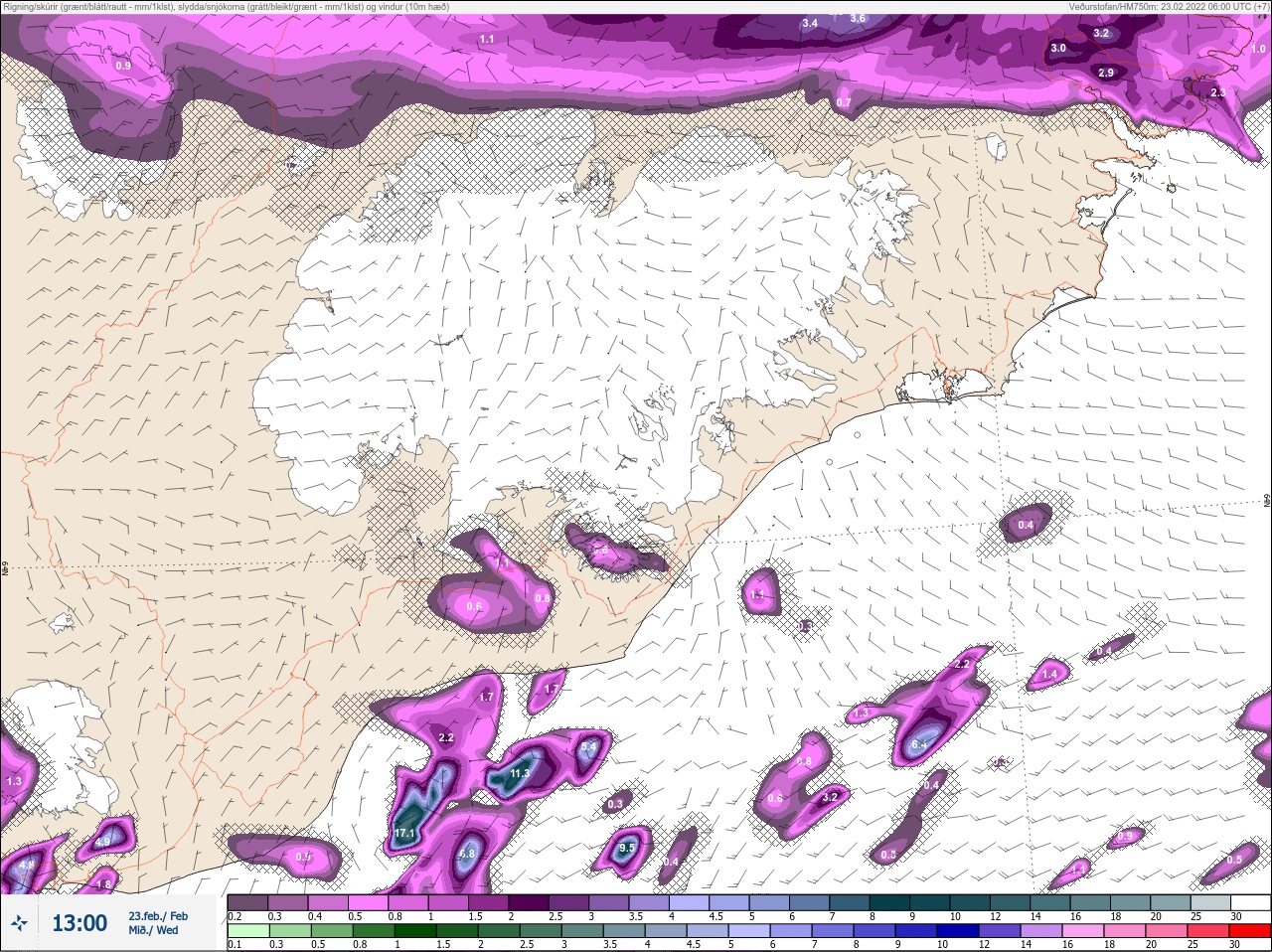Select the 2.3 snowfall value on the map
This screenshot has width=1272, height=952.
tap(1218, 92)
